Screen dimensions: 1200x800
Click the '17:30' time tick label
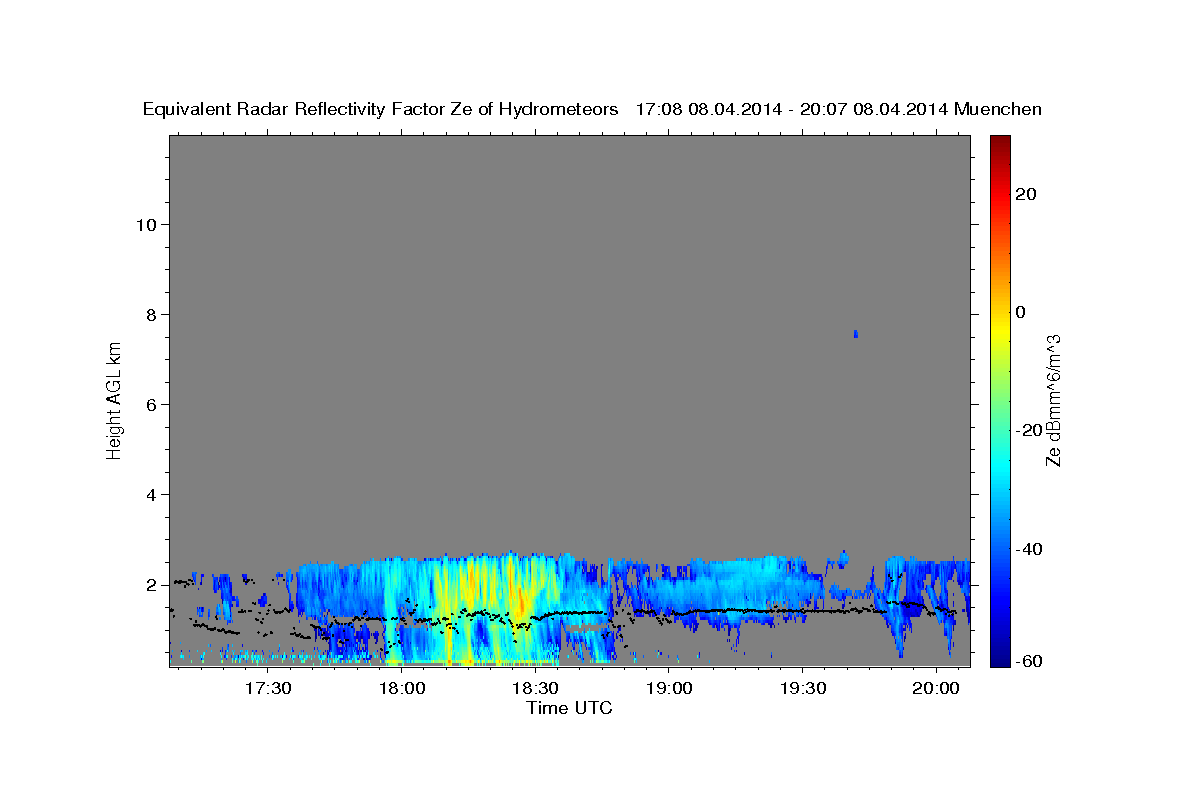click(x=269, y=689)
